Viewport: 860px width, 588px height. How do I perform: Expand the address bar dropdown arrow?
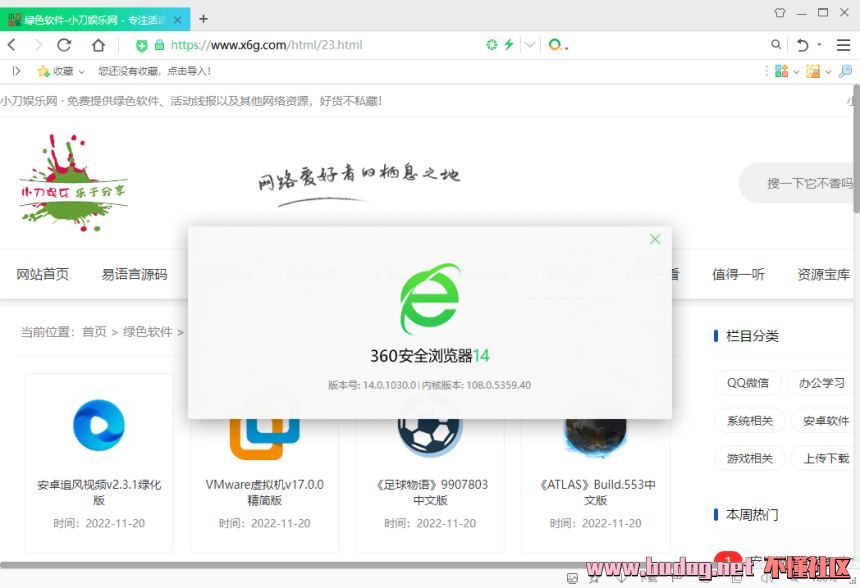[x=530, y=45]
